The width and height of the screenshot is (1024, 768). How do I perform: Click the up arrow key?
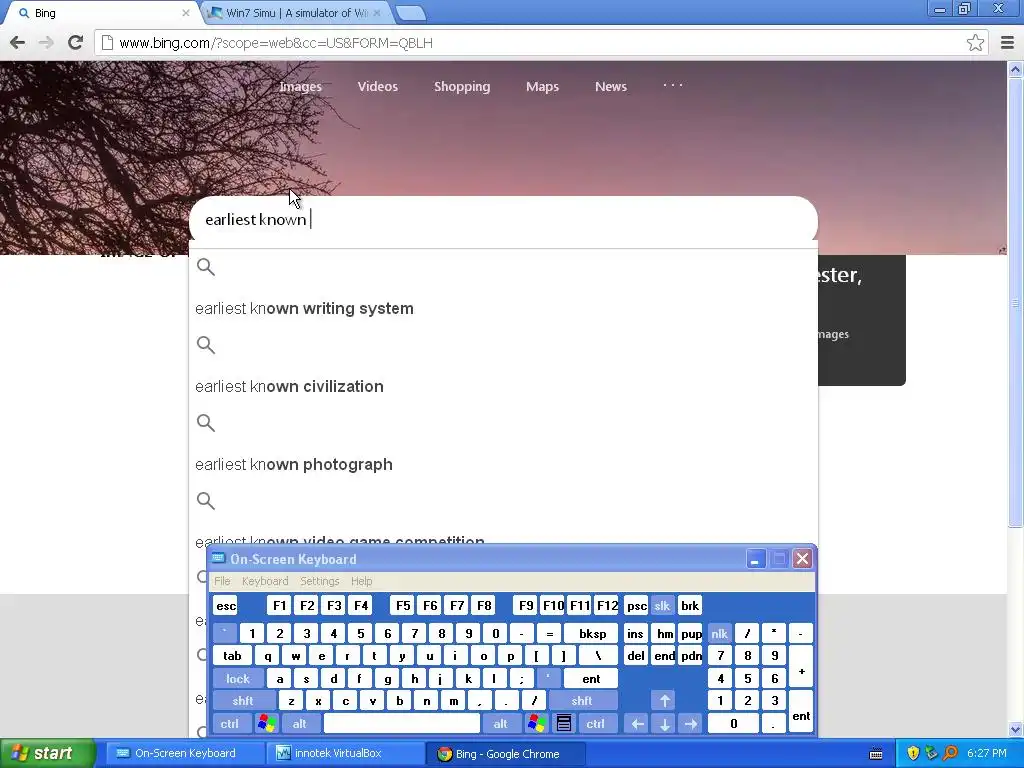pyautogui.click(x=664, y=701)
